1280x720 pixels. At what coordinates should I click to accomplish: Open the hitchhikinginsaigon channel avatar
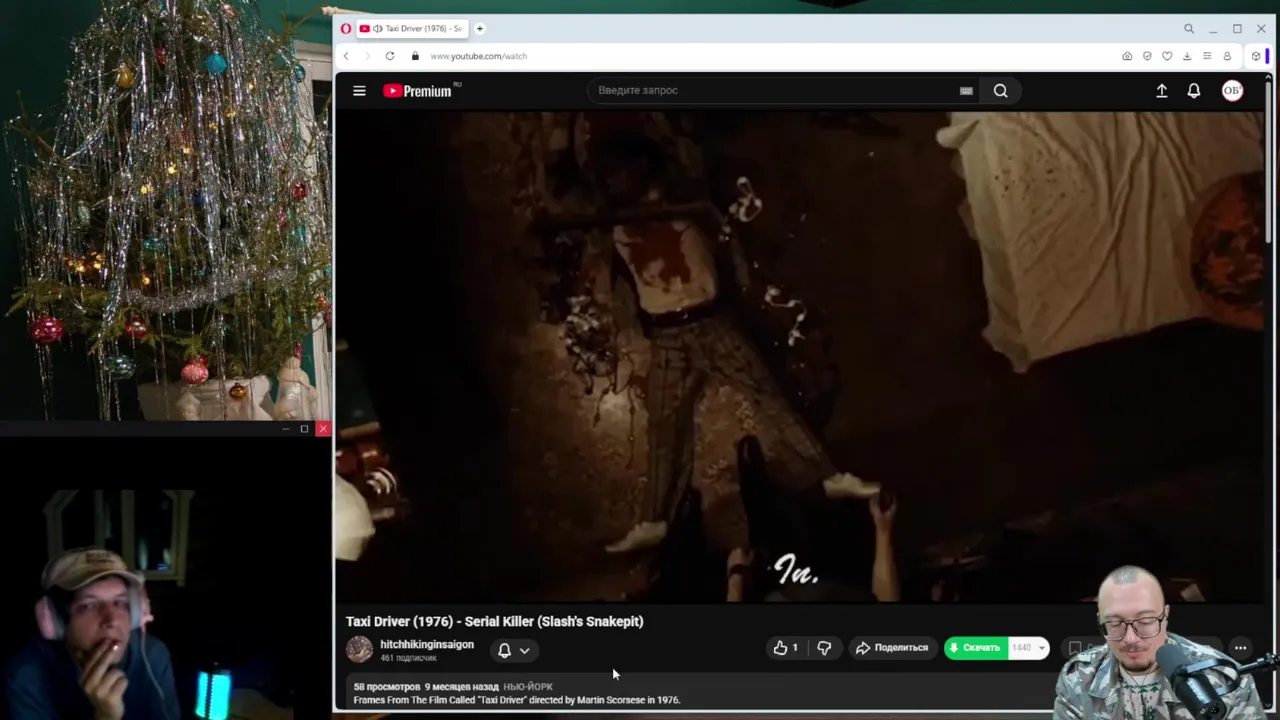point(359,650)
